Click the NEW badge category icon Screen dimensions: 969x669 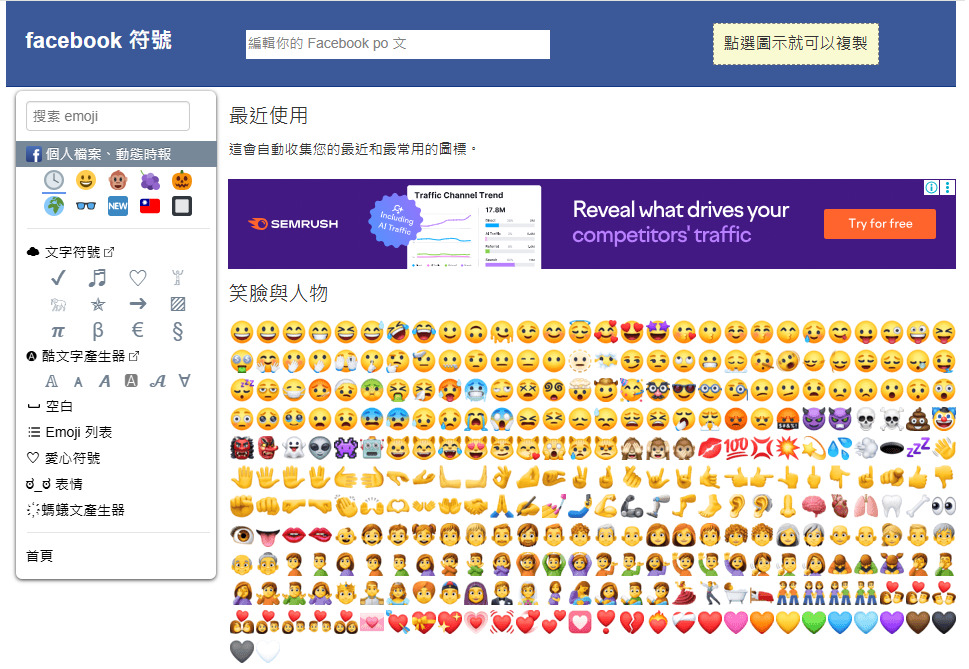point(117,206)
